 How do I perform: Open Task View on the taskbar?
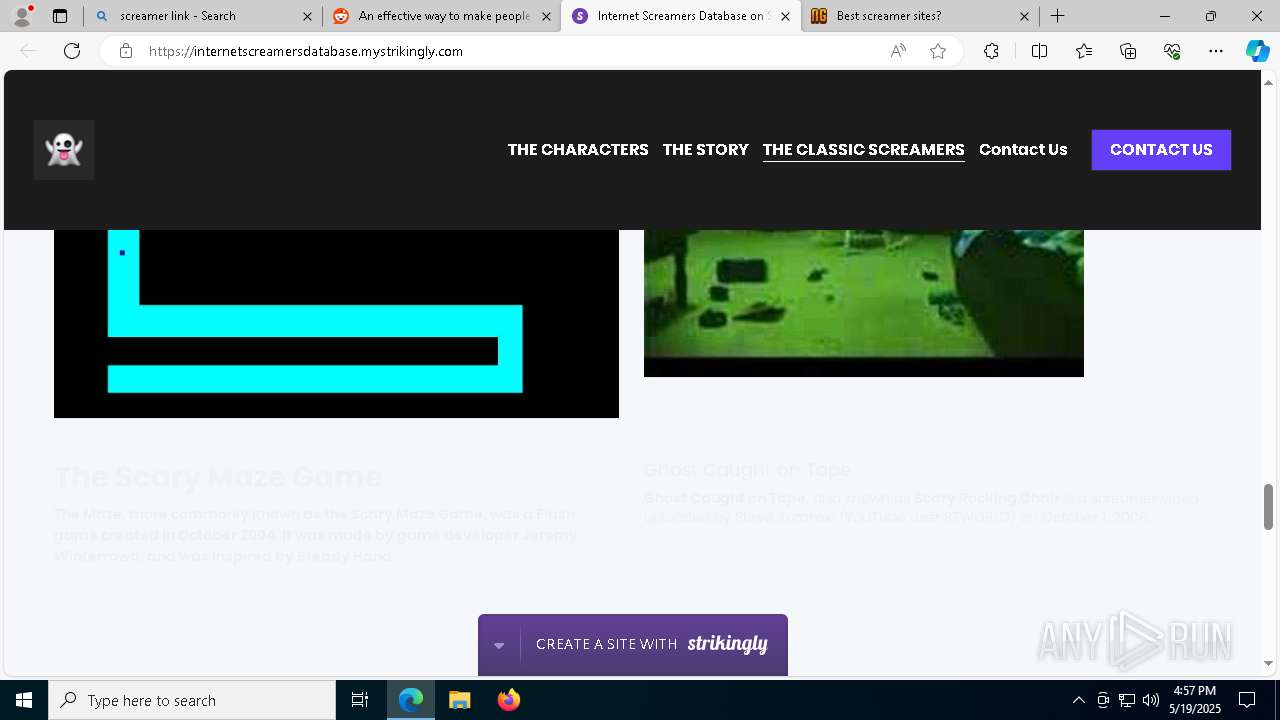360,700
